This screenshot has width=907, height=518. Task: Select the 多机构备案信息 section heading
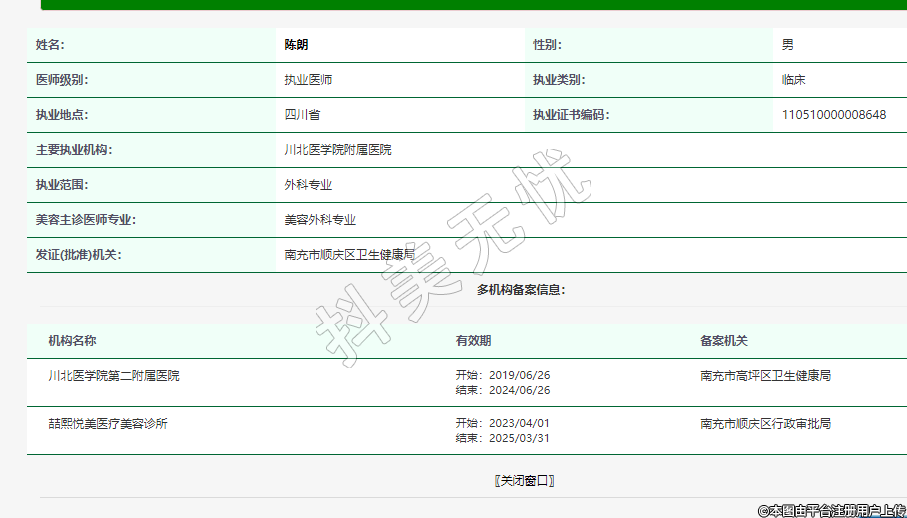(x=521, y=290)
